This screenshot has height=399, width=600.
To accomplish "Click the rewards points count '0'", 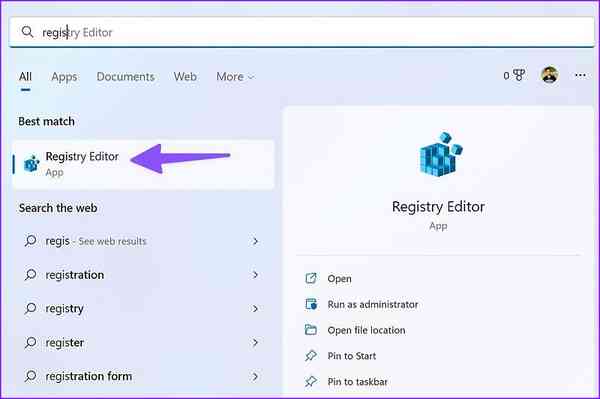I will point(506,76).
